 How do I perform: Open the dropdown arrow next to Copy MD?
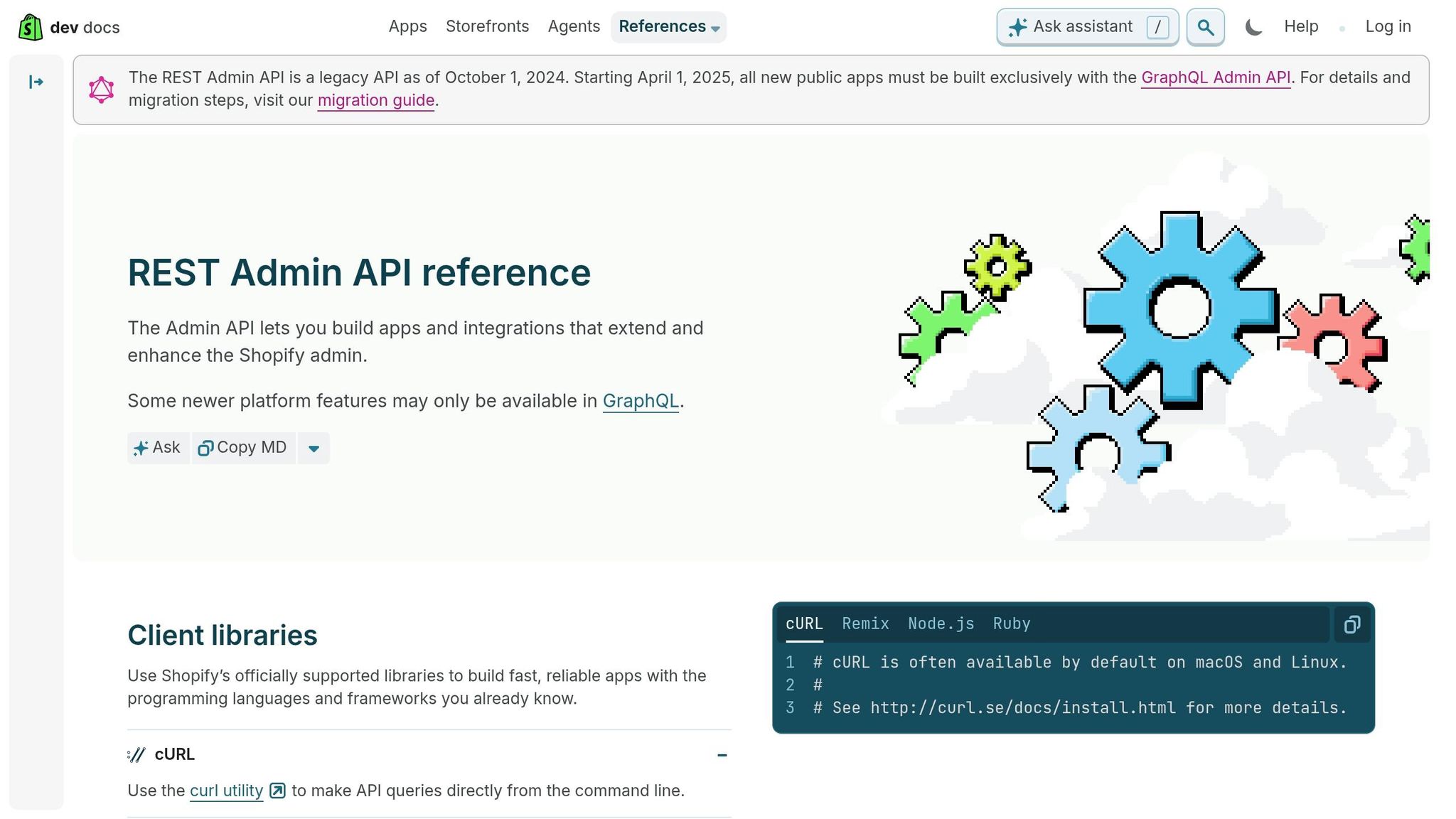[314, 448]
